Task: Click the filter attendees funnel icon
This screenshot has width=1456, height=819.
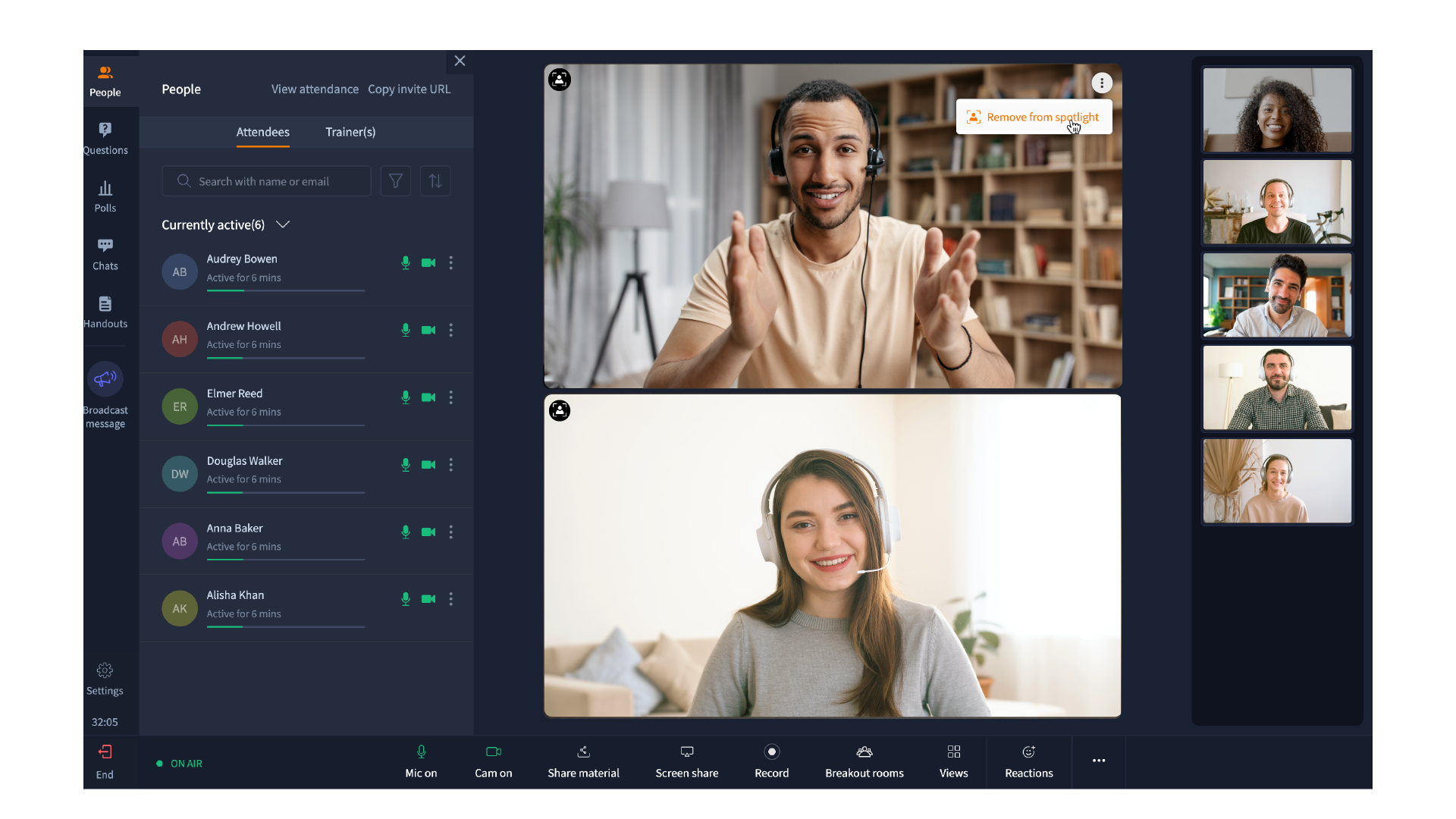Action: point(396,181)
